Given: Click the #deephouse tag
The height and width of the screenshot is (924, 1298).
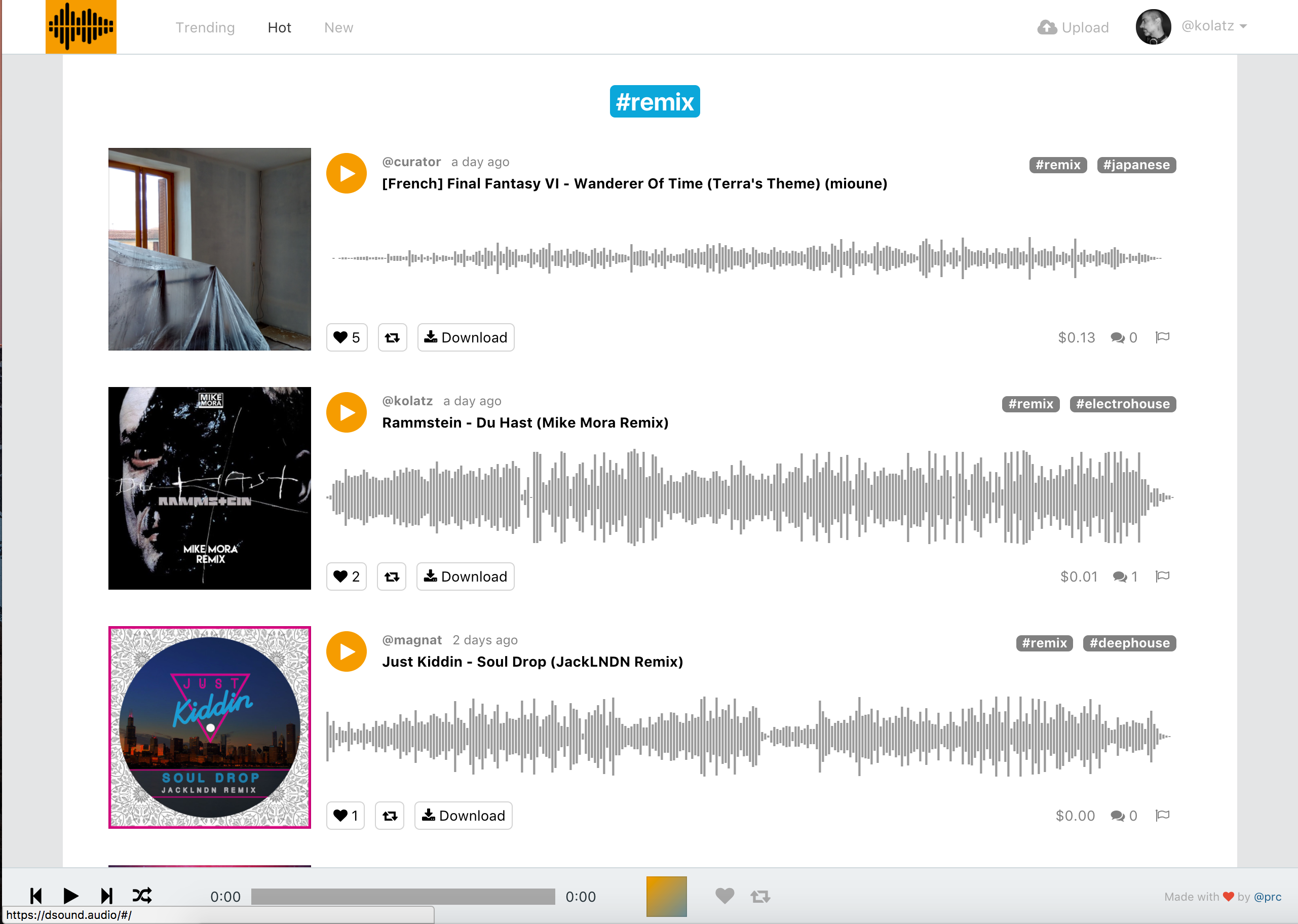Looking at the screenshot, I should (1130, 643).
